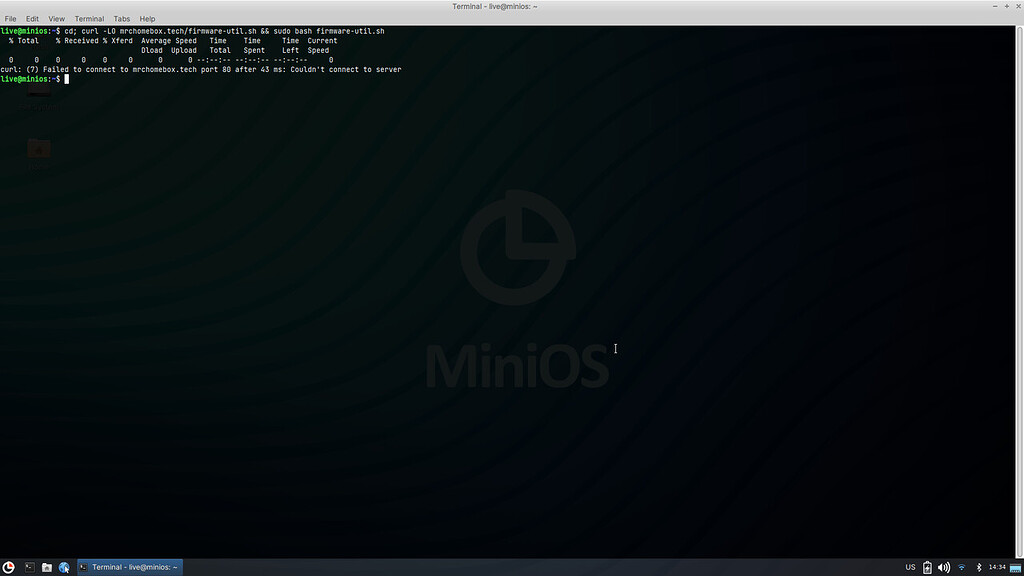Open the file manager from the taskbar

46,567
